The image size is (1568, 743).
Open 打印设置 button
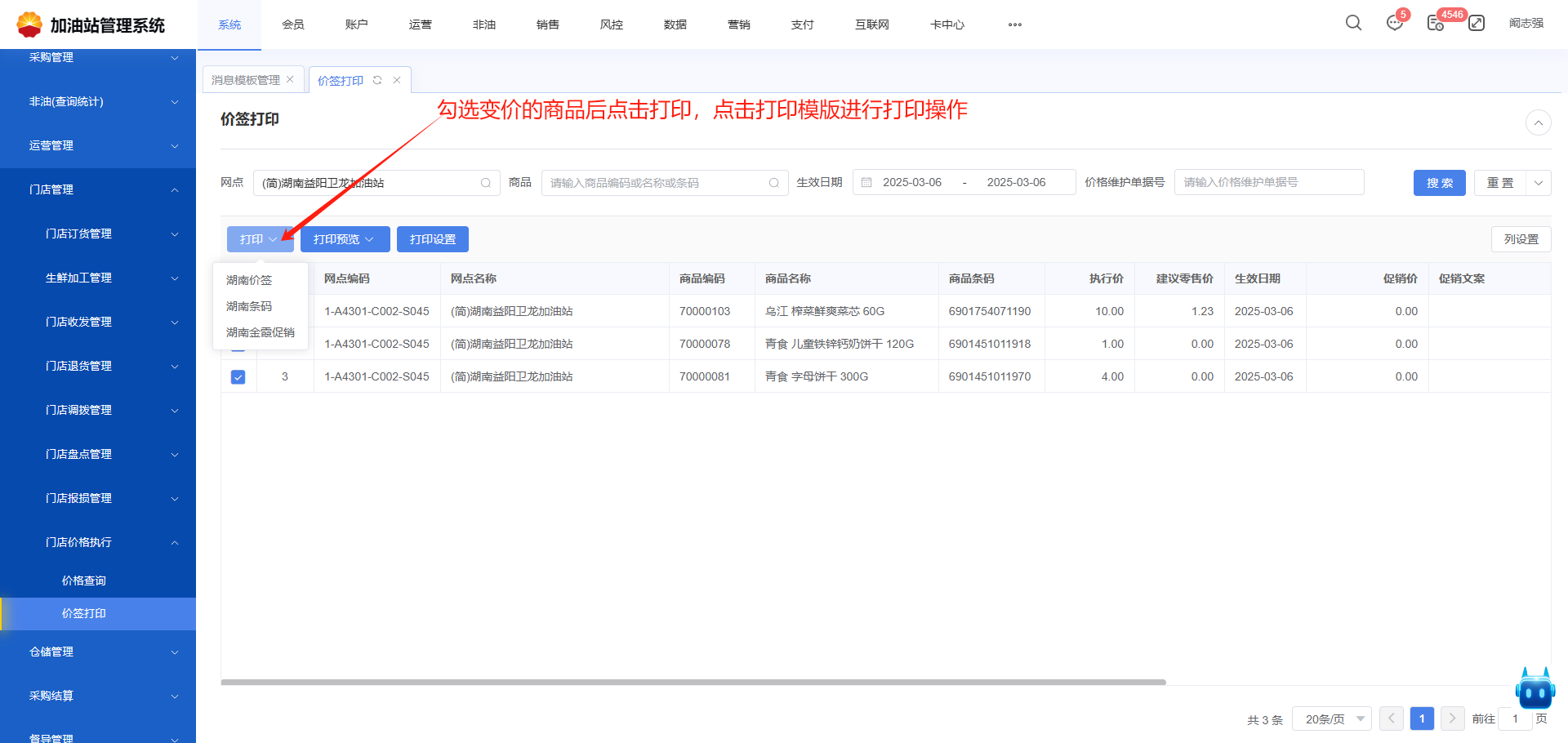[432, 239]
